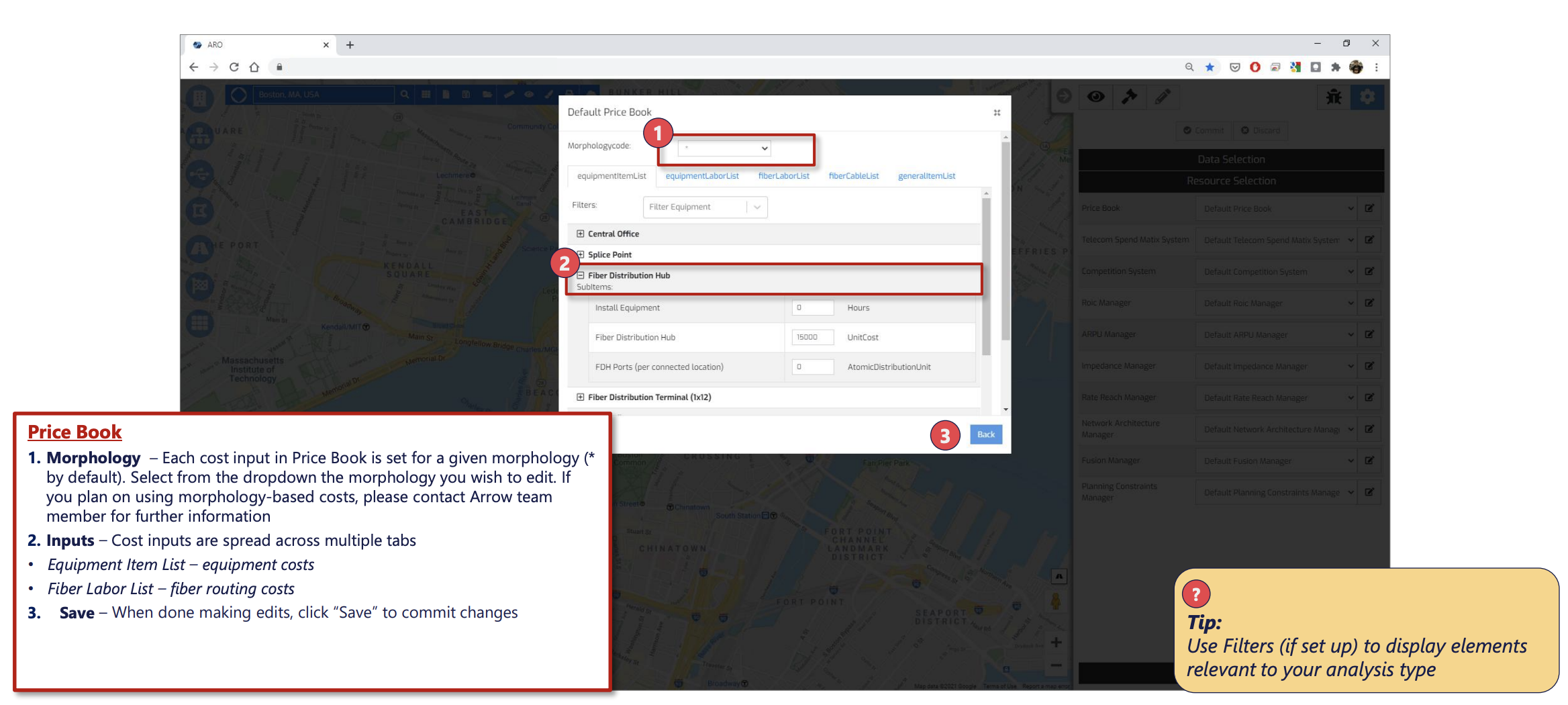Toggle the eye view mode in right panel

(1095, 97)
